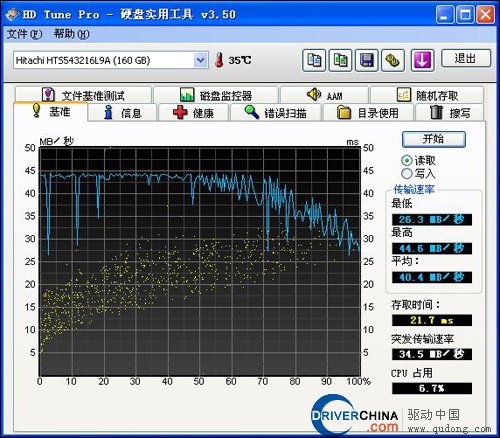500x438 pixels.
Task: Open the drive selection dropdown arrow
Action: click(x=200, y=60)
